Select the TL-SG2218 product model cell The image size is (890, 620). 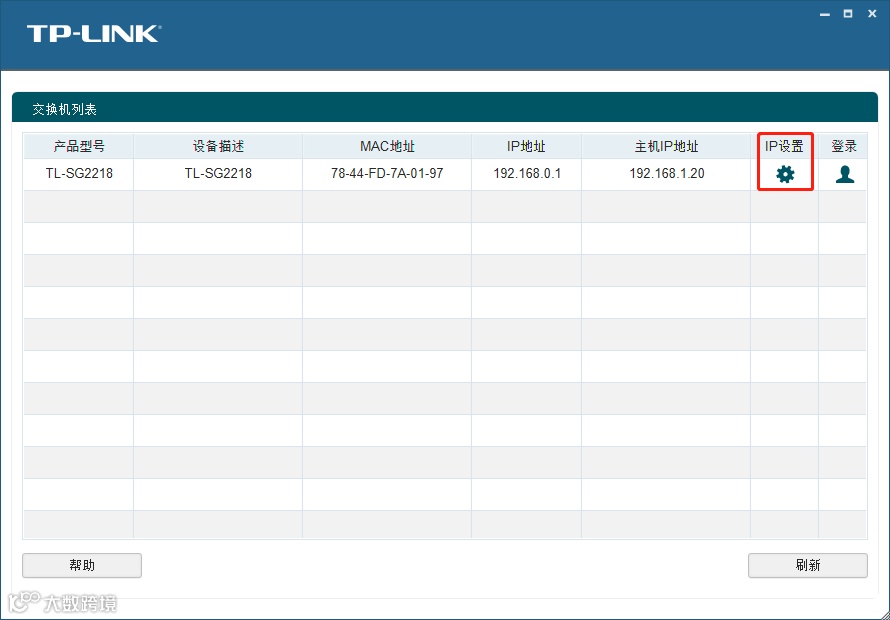click(78, 174)
